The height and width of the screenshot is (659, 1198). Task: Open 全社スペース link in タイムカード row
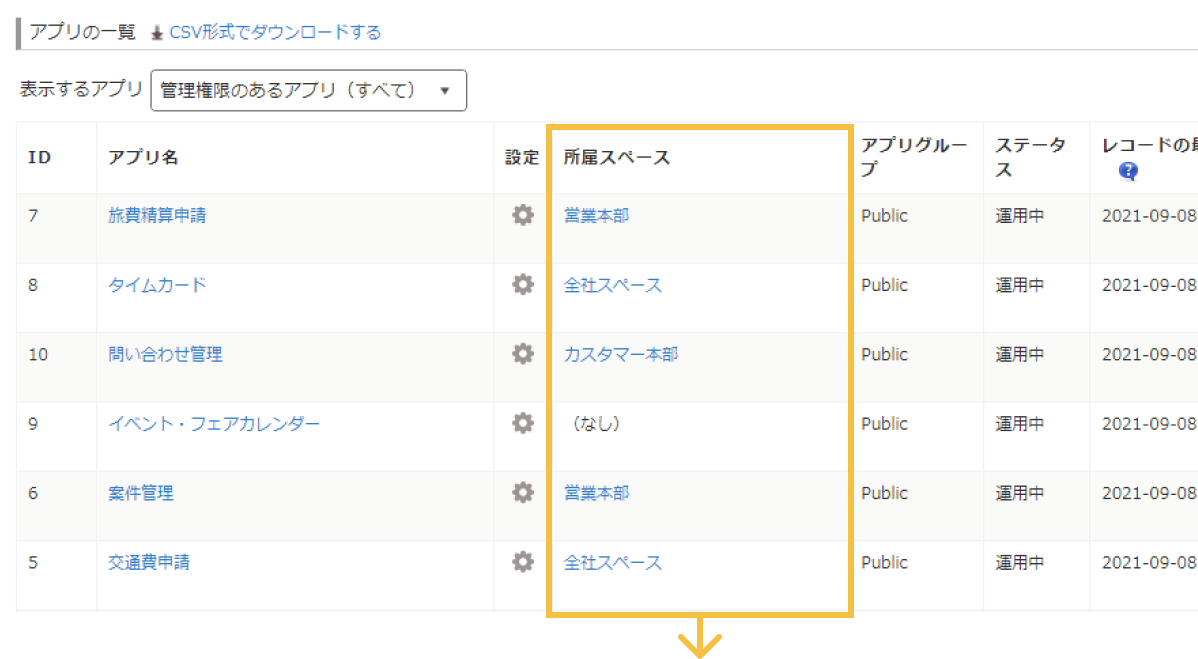[x=612, y=285]
